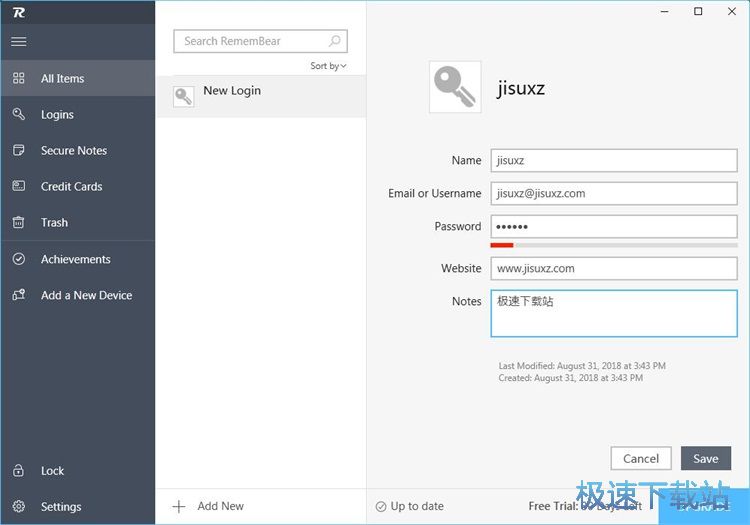Click the Add New plus icon

(179, 506)
